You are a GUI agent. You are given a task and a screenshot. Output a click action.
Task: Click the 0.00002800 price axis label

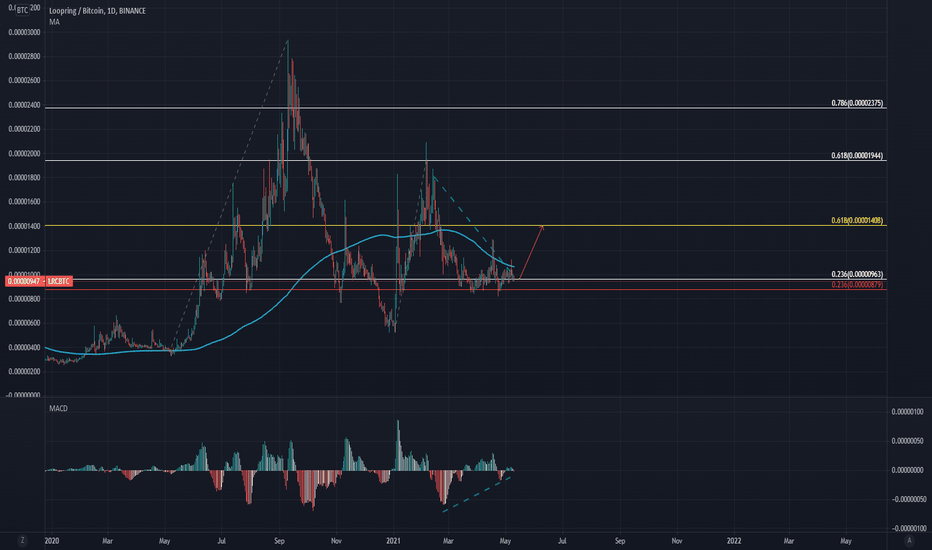(x=24, y=57)
